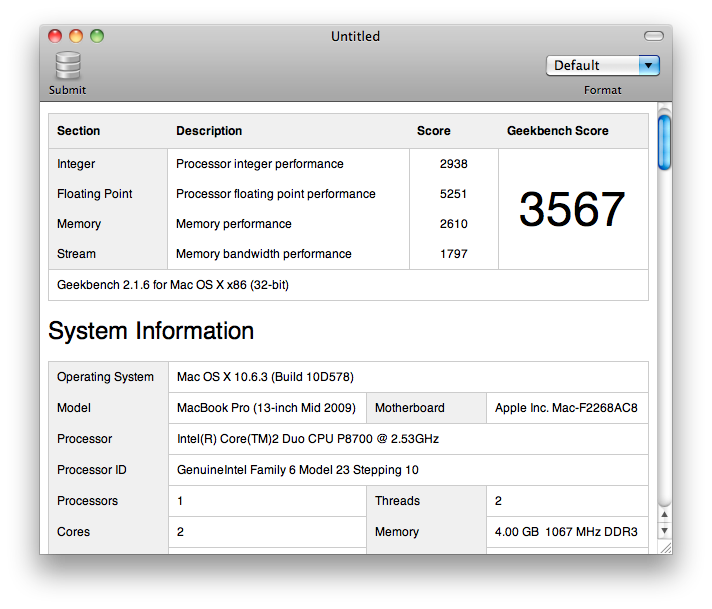This screenshot has width=712, height=609.
Task: Click 'Processor floating point performance' description
Action: [276, 194]
